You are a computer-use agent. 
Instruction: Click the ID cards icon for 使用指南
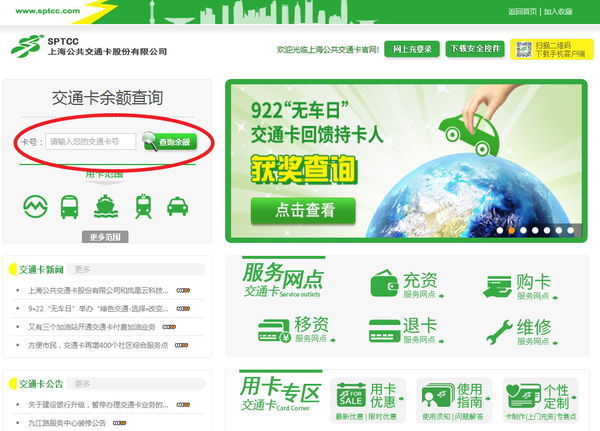click(437, 396)
